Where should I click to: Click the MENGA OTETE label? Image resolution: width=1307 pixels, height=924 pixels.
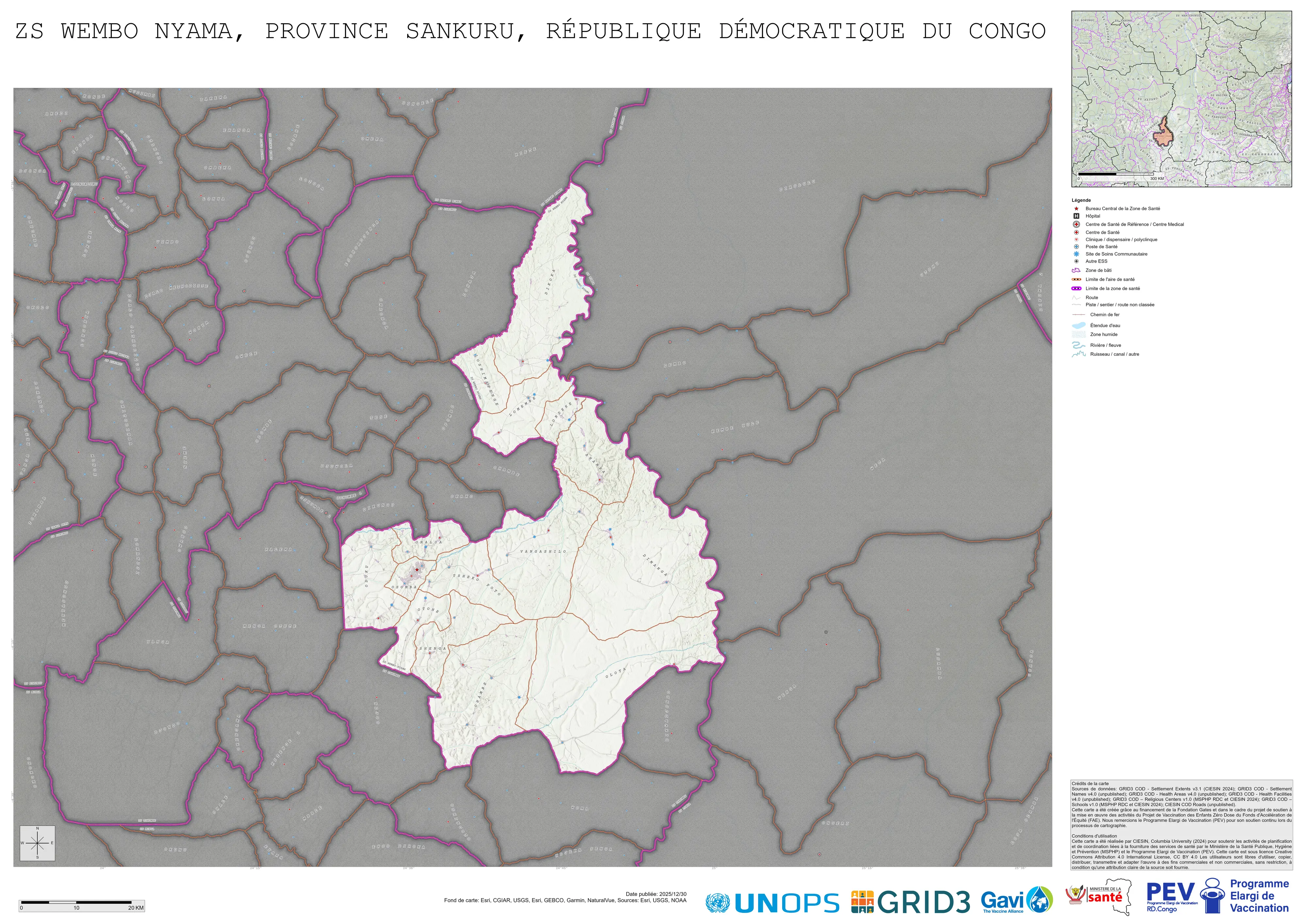270,626
